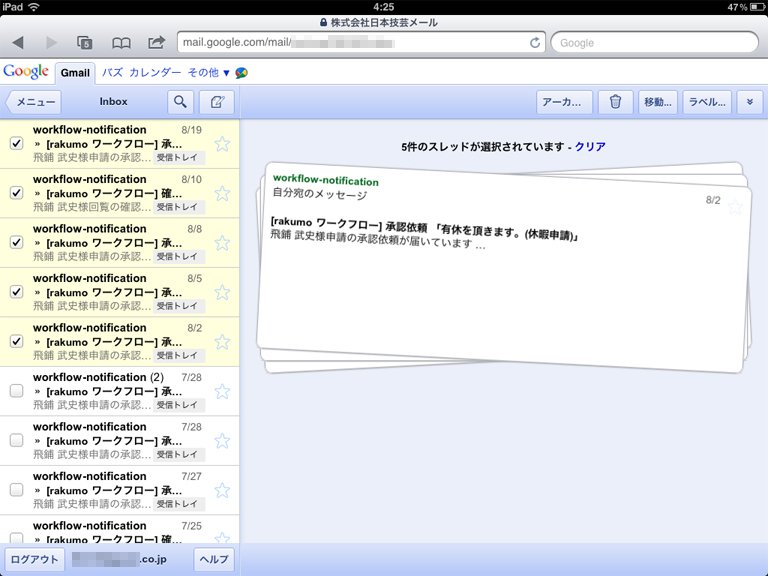Click the Google search field
The image size is (768, 576).
654,43
